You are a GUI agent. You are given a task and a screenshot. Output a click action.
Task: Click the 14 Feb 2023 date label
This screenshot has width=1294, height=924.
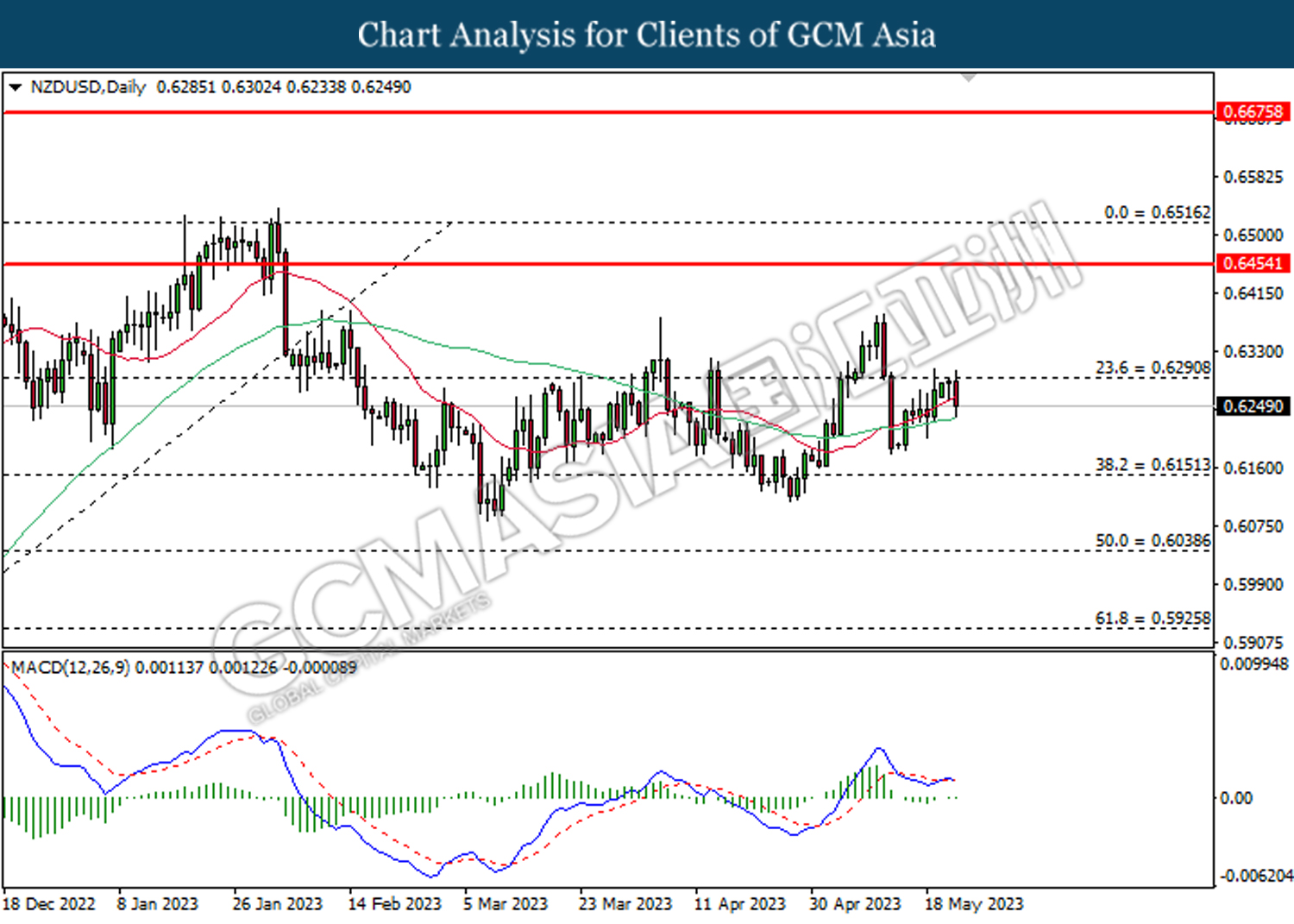394,904
